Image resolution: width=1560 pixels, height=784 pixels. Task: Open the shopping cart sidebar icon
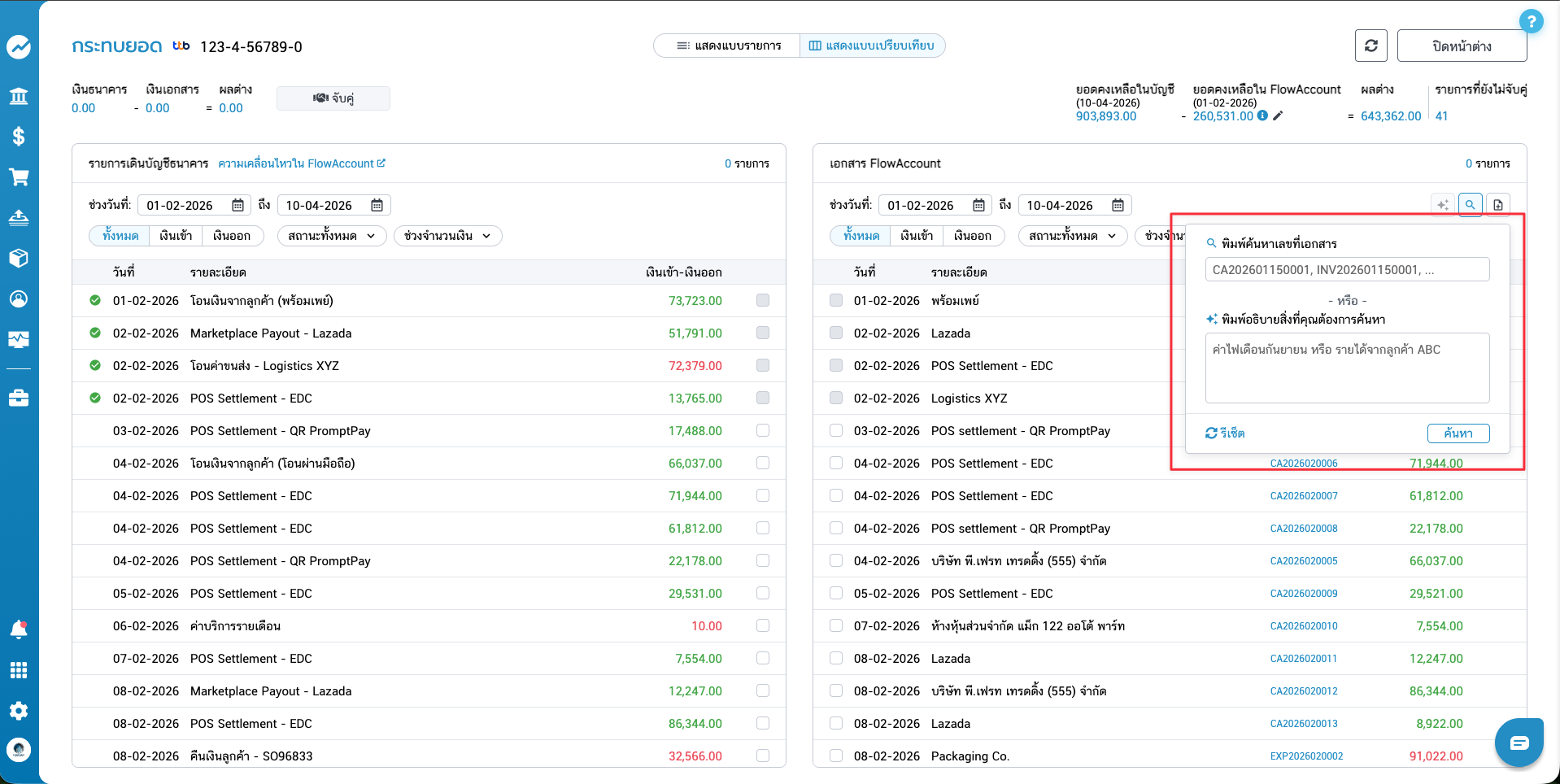[x=19, y=176]
